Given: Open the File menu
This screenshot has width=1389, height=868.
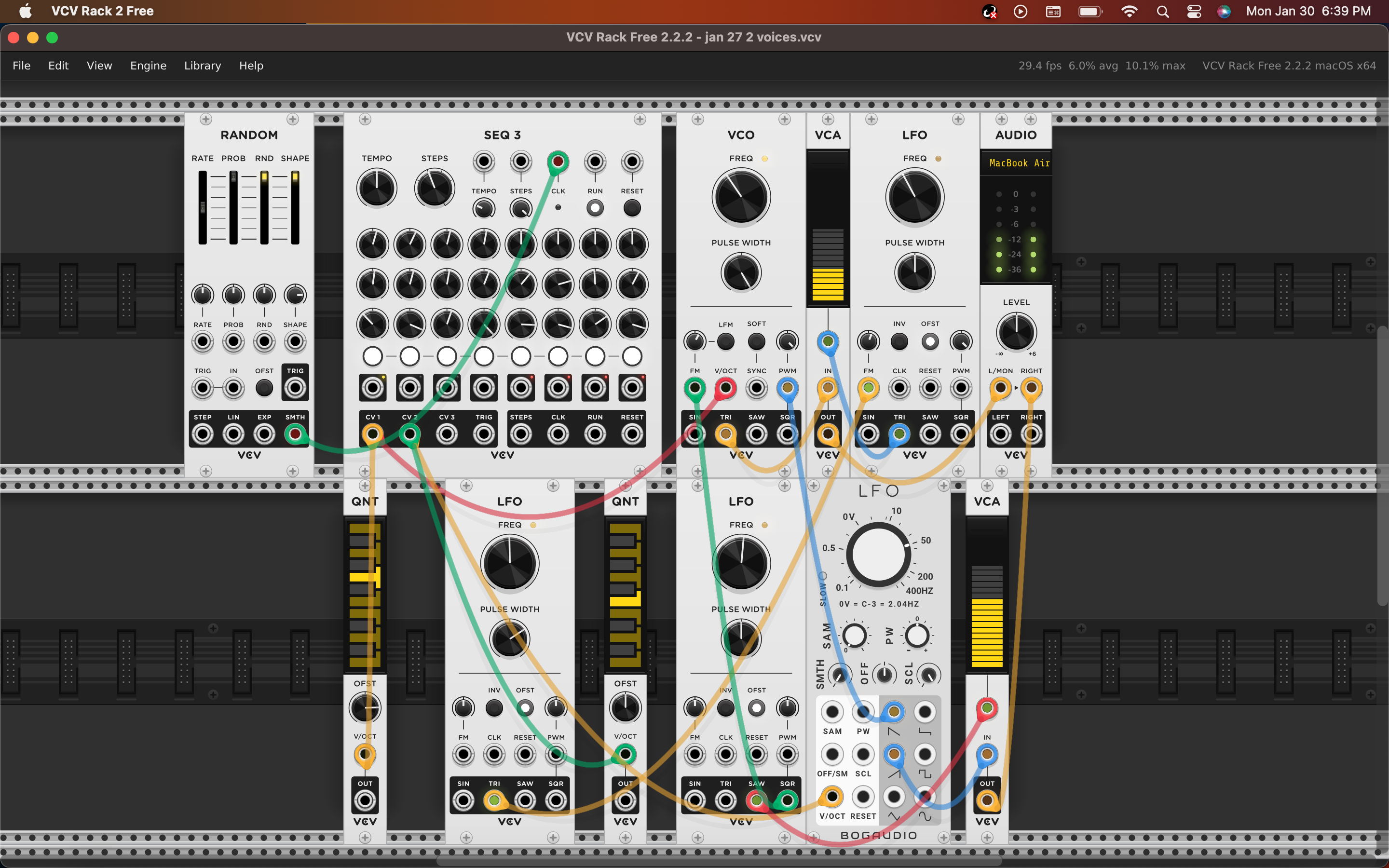Looking at the screenshot, I should 21,66.
